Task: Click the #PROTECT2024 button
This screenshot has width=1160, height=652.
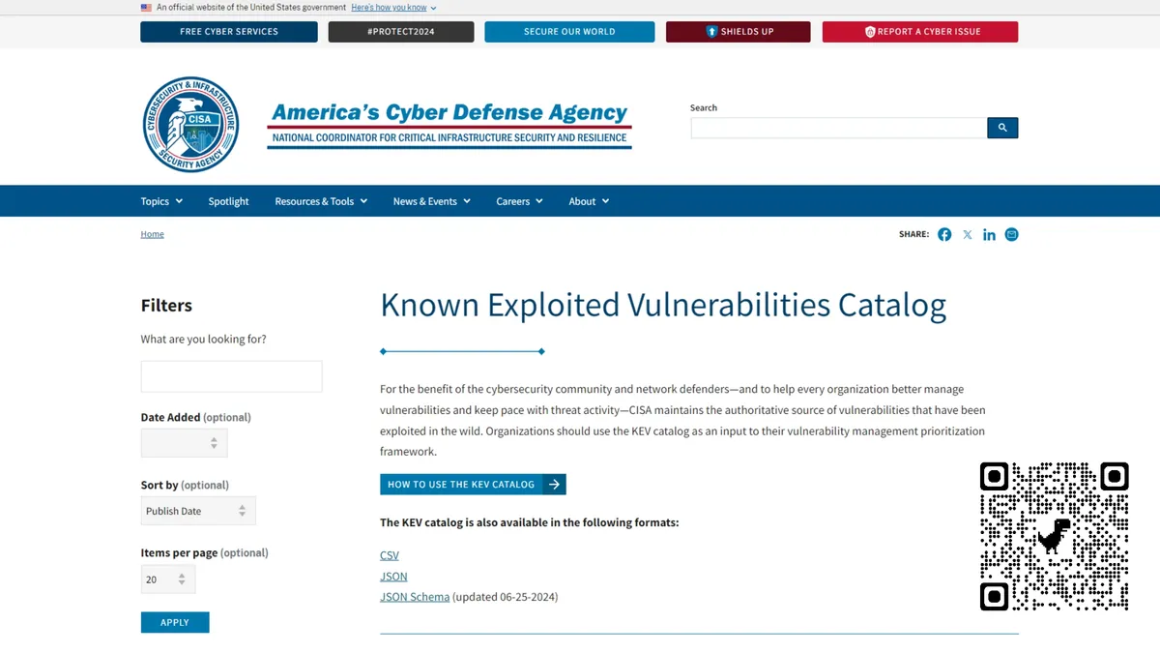Action: 401,32
